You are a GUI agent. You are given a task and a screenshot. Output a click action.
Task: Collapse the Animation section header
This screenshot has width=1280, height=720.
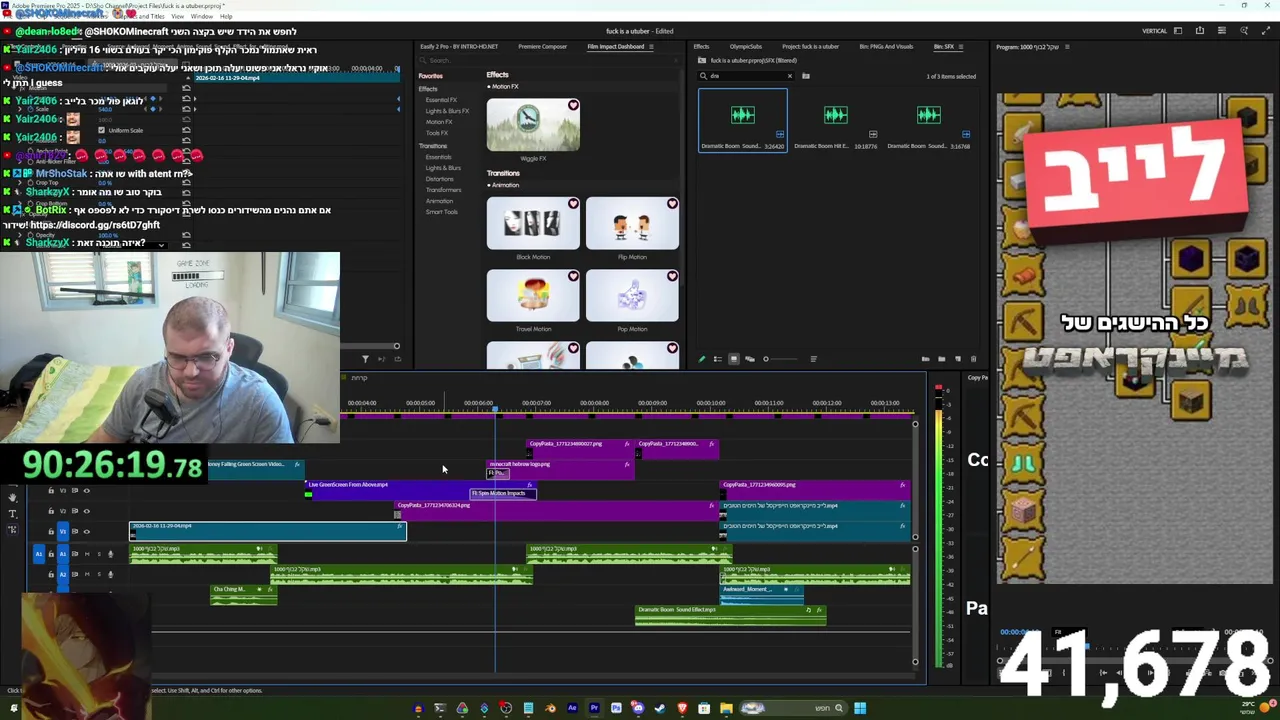pos(503,185)
